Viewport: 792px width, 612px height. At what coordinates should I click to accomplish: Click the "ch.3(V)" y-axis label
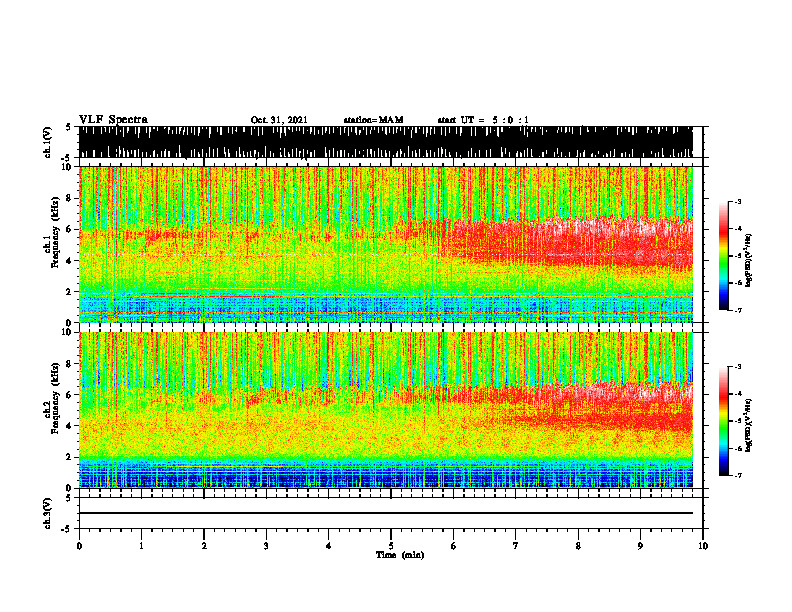point(48,513)
